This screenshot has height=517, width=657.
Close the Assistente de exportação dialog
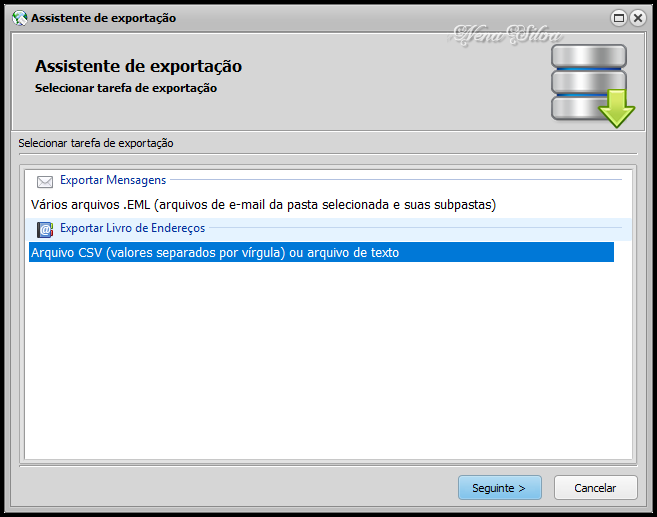pos(638,18)
